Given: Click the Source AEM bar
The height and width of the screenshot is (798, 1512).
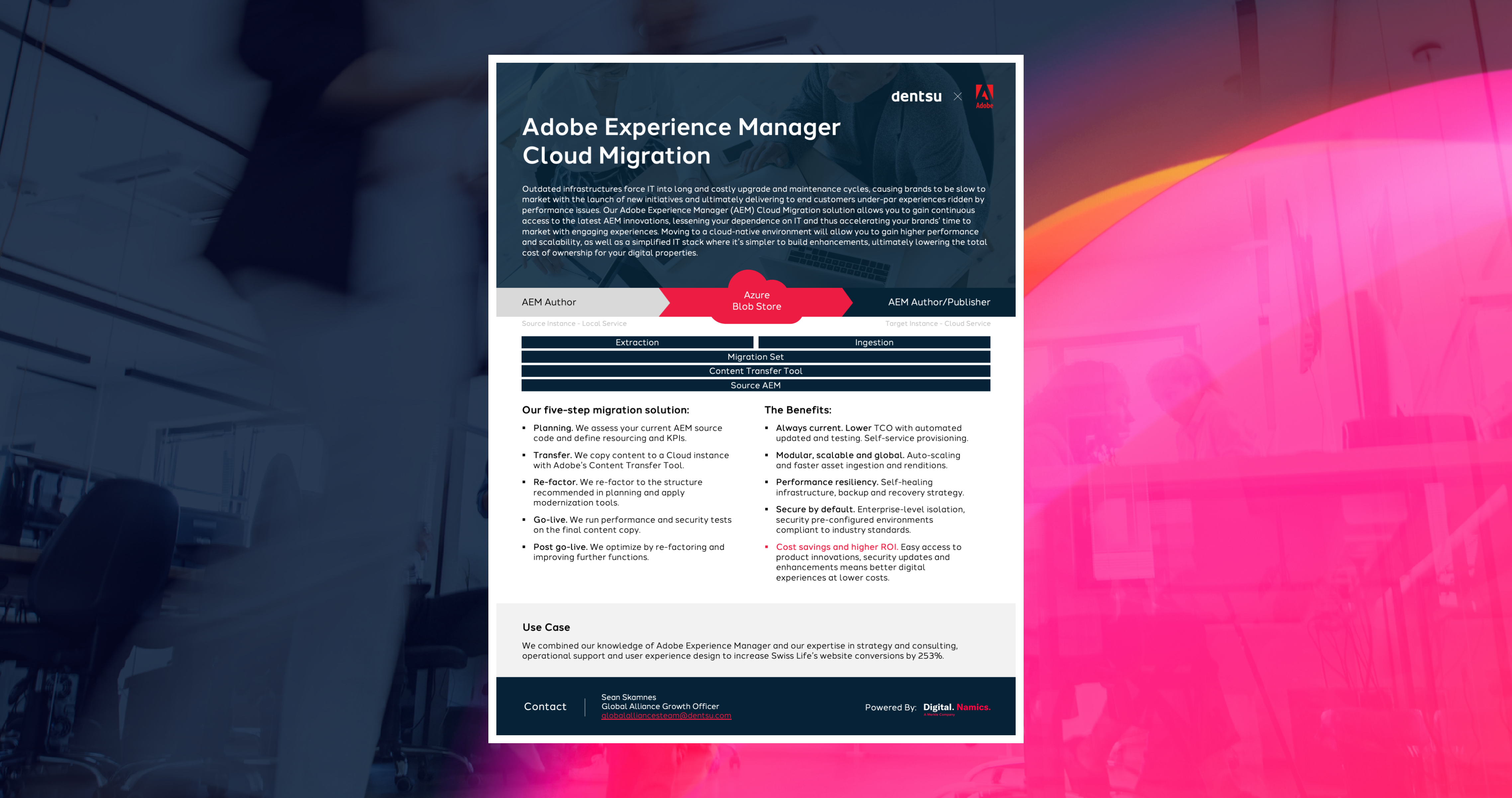Looking at the screenshot, I should 756,386.
